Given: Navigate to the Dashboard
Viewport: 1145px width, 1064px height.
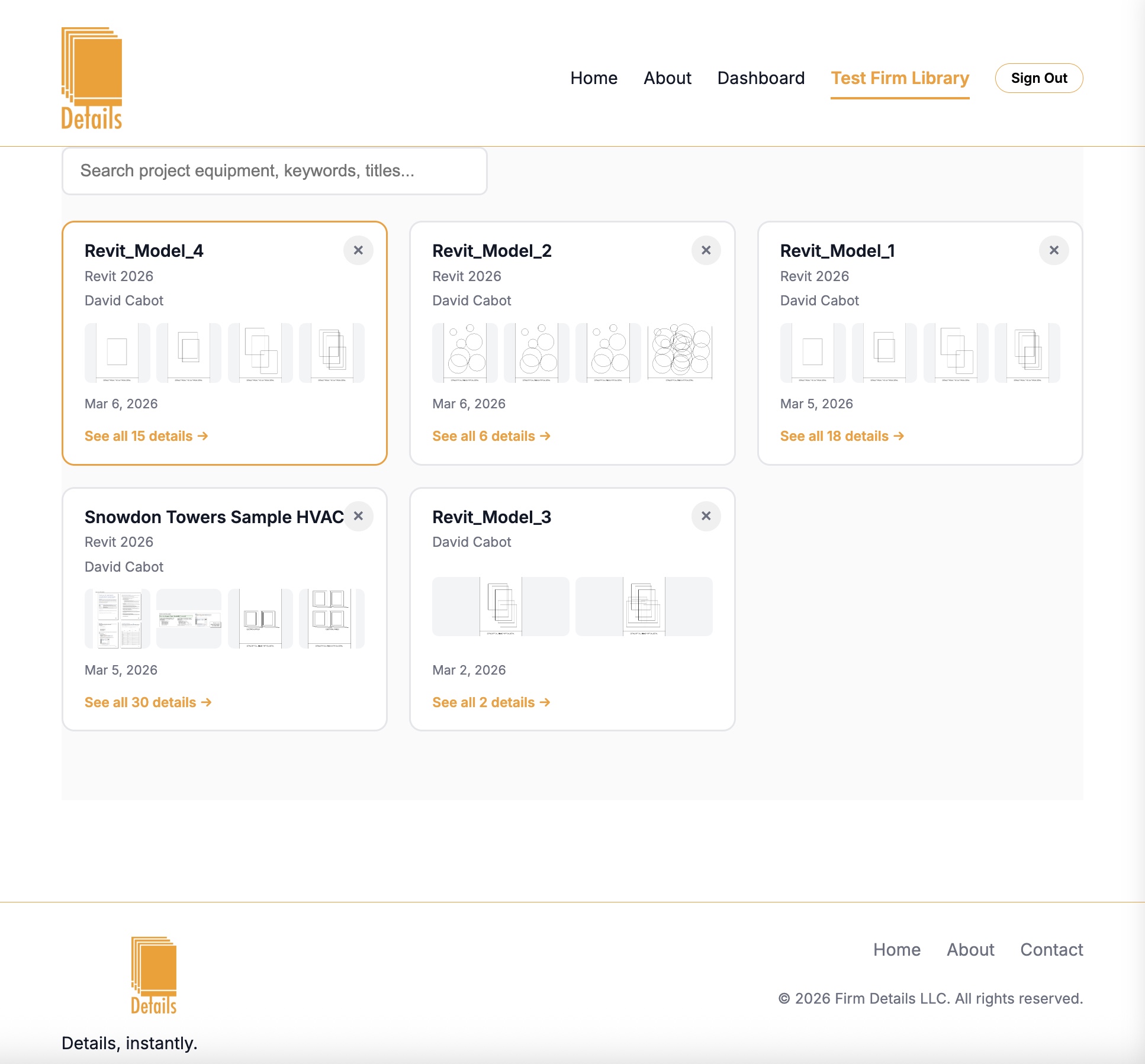Looking at the screenshot, I should tap(761, 78).
